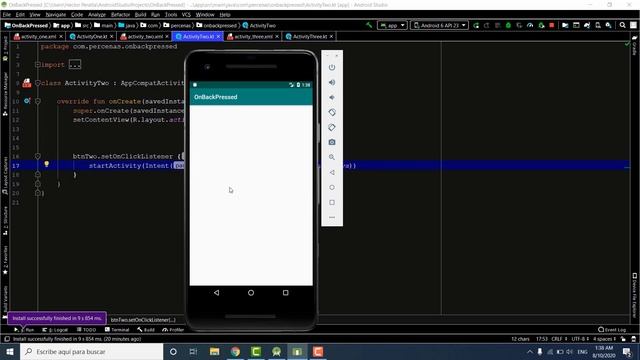
Task: Open the File menu
Action: click(7, 14)
